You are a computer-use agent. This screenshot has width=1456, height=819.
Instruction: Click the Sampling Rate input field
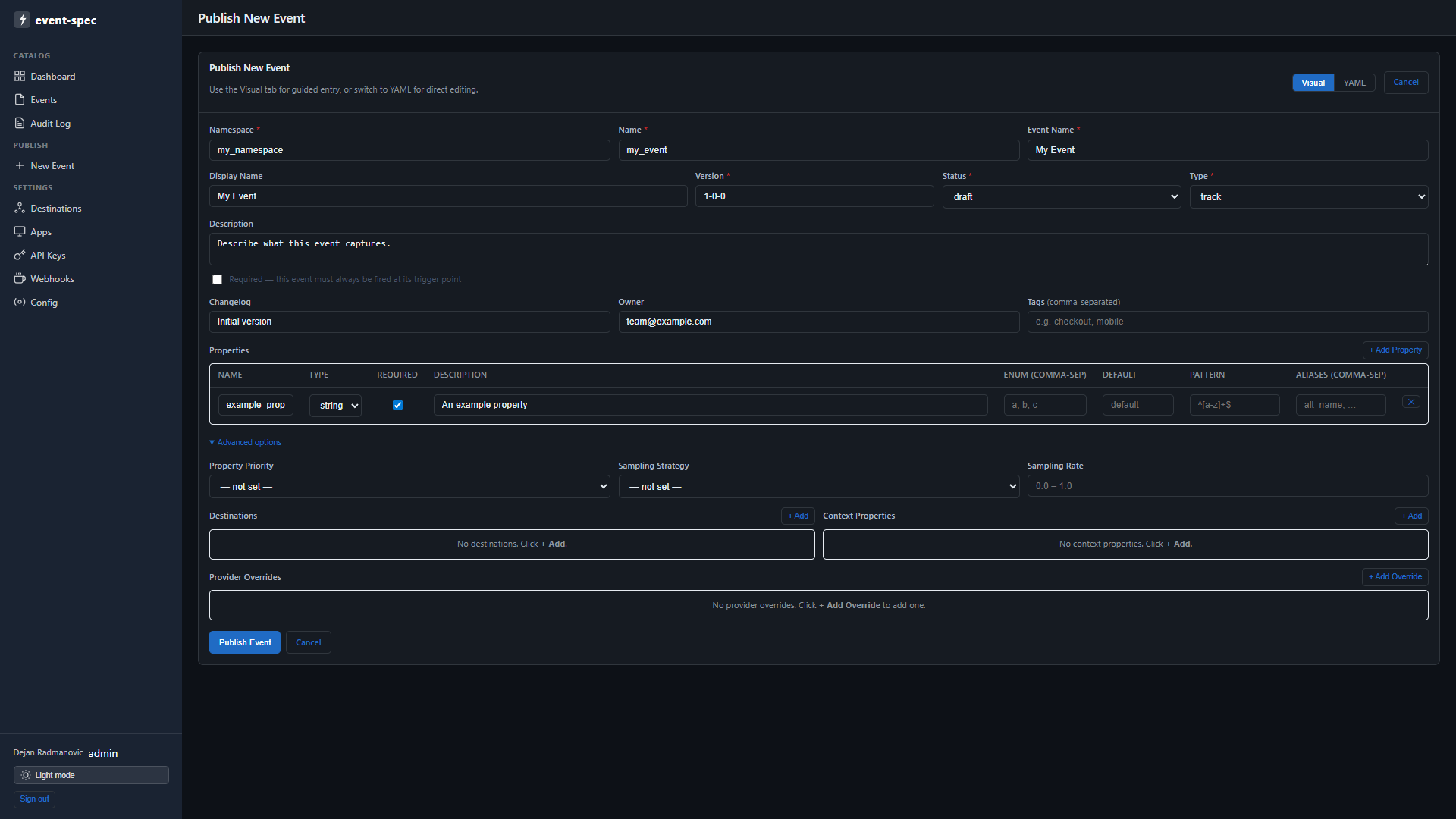pyautogui.click(x=1228, y=486)
